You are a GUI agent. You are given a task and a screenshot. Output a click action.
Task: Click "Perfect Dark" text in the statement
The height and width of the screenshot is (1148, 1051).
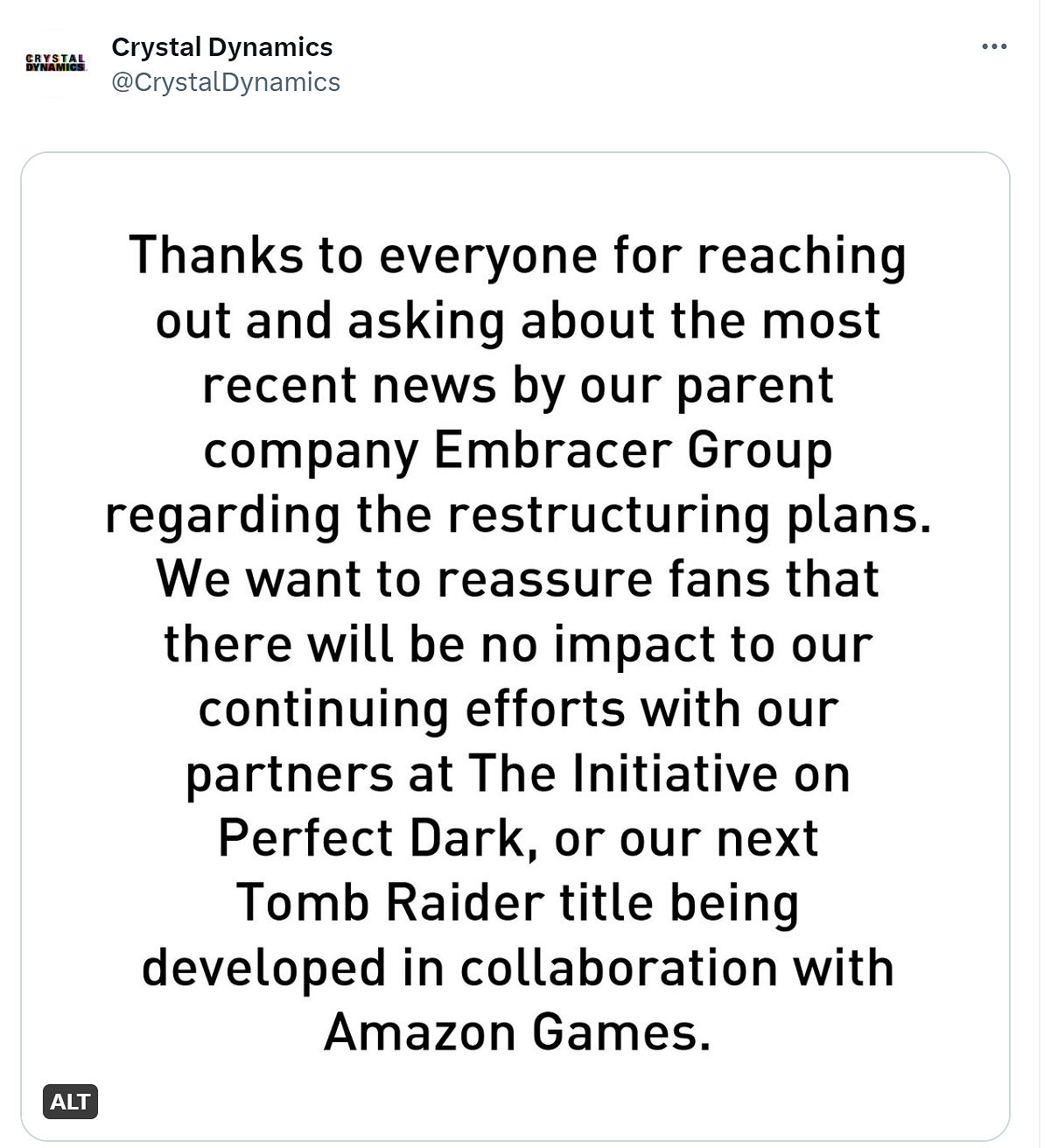point(372,838)
